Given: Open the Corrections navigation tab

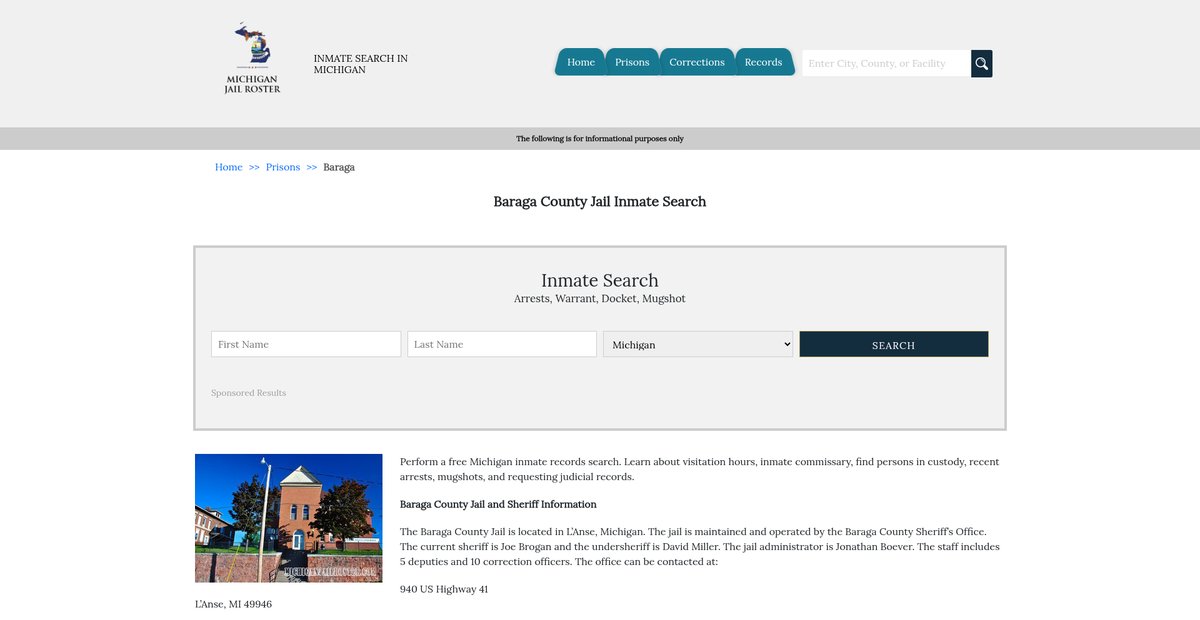Looking at the screenshot, I should point(697,62).
